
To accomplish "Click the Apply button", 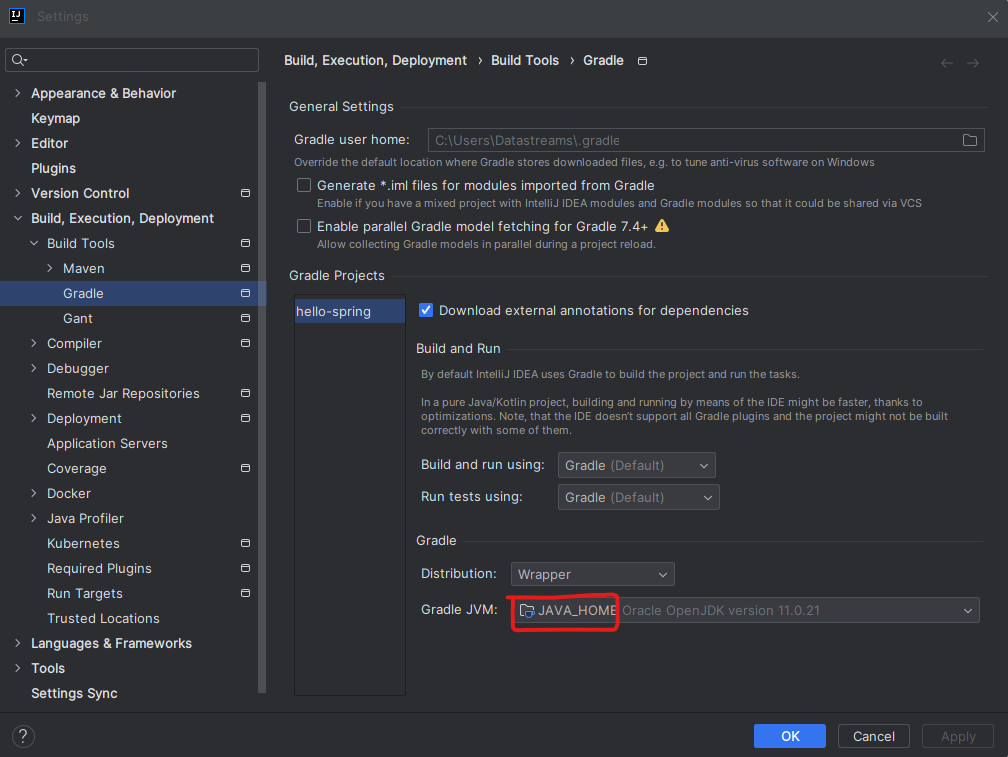I will [958, 736].
